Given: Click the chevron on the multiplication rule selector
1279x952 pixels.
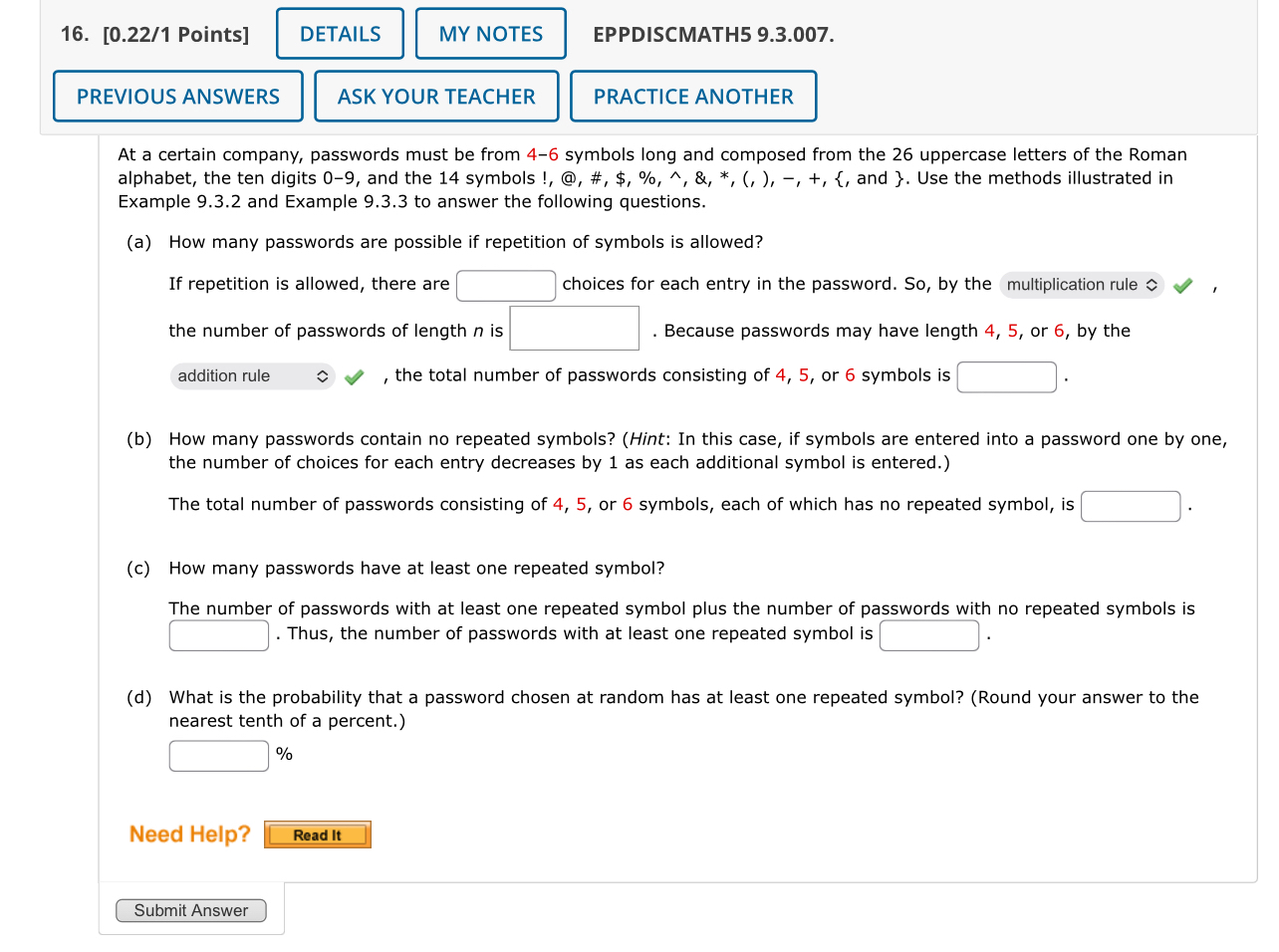Looking at the screenshot, I should [1151, 285].
